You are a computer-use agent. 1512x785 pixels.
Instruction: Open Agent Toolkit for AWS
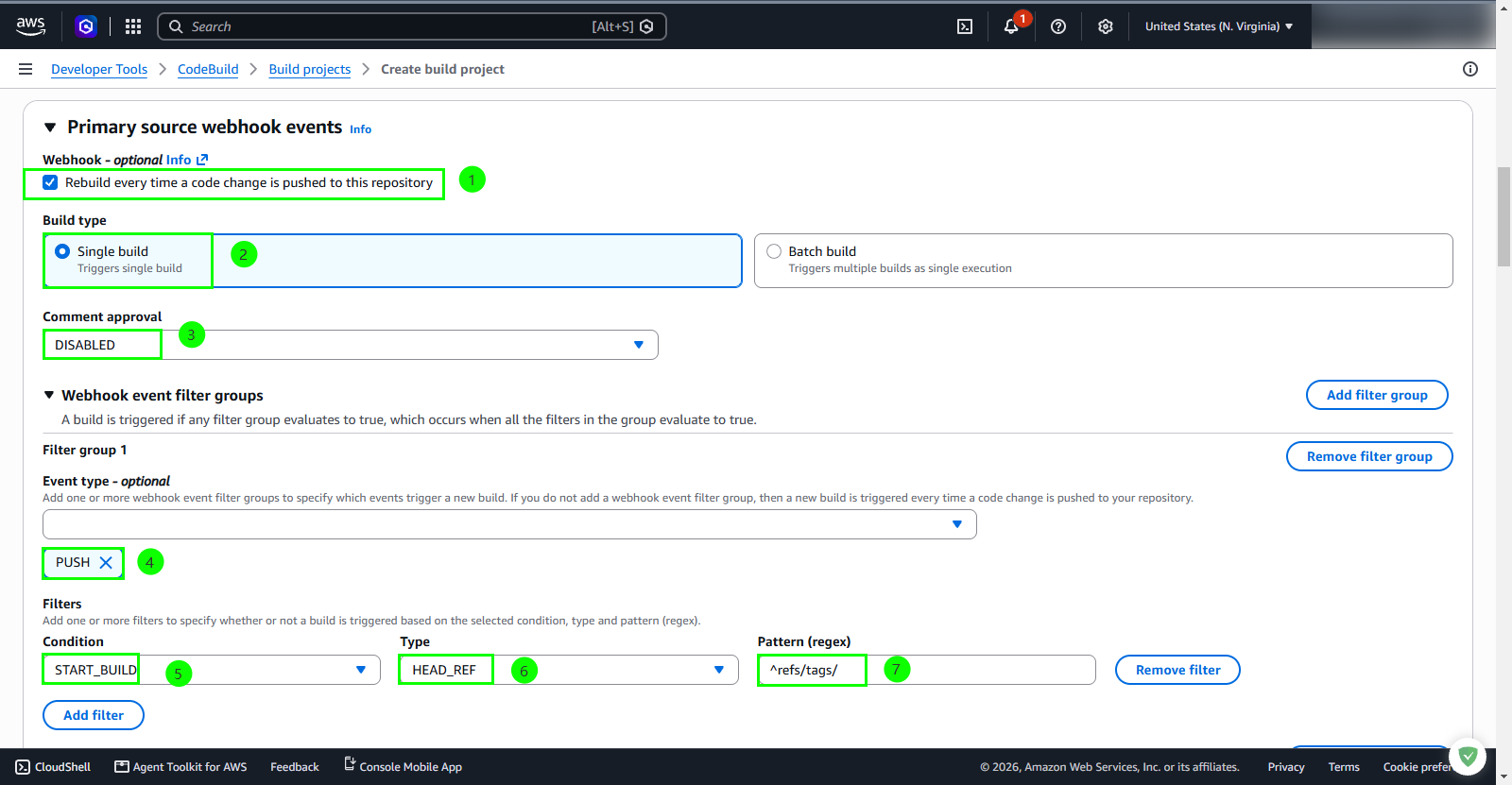click(x=180, y=767)
